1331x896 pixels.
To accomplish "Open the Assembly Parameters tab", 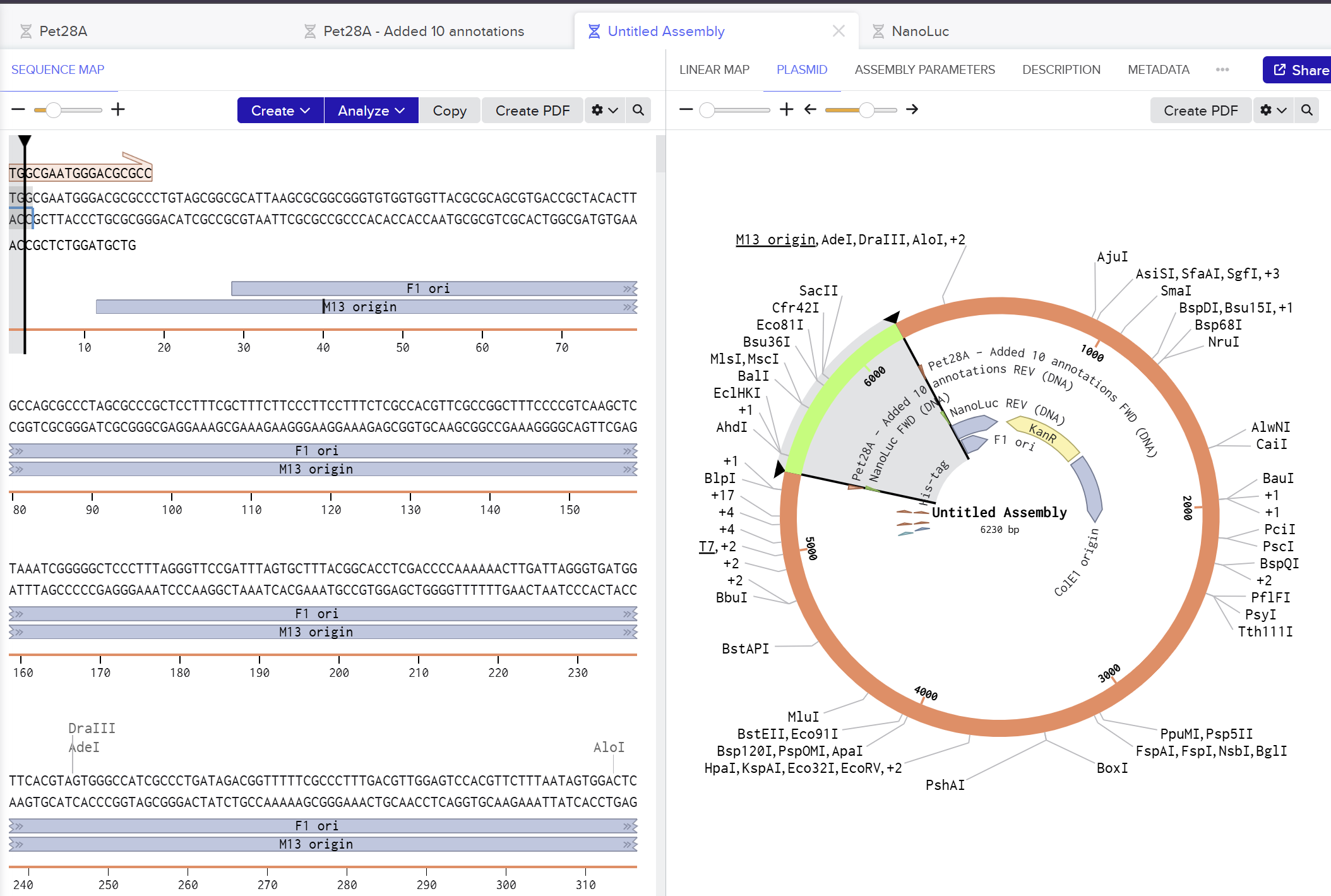I will (924, 69).
